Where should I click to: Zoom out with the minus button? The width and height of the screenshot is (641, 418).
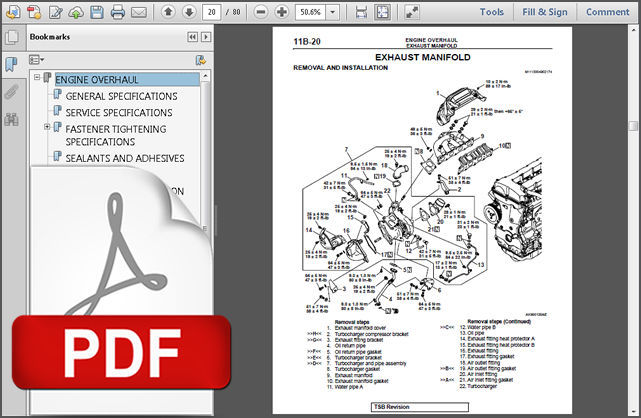(x=260, y=12)
